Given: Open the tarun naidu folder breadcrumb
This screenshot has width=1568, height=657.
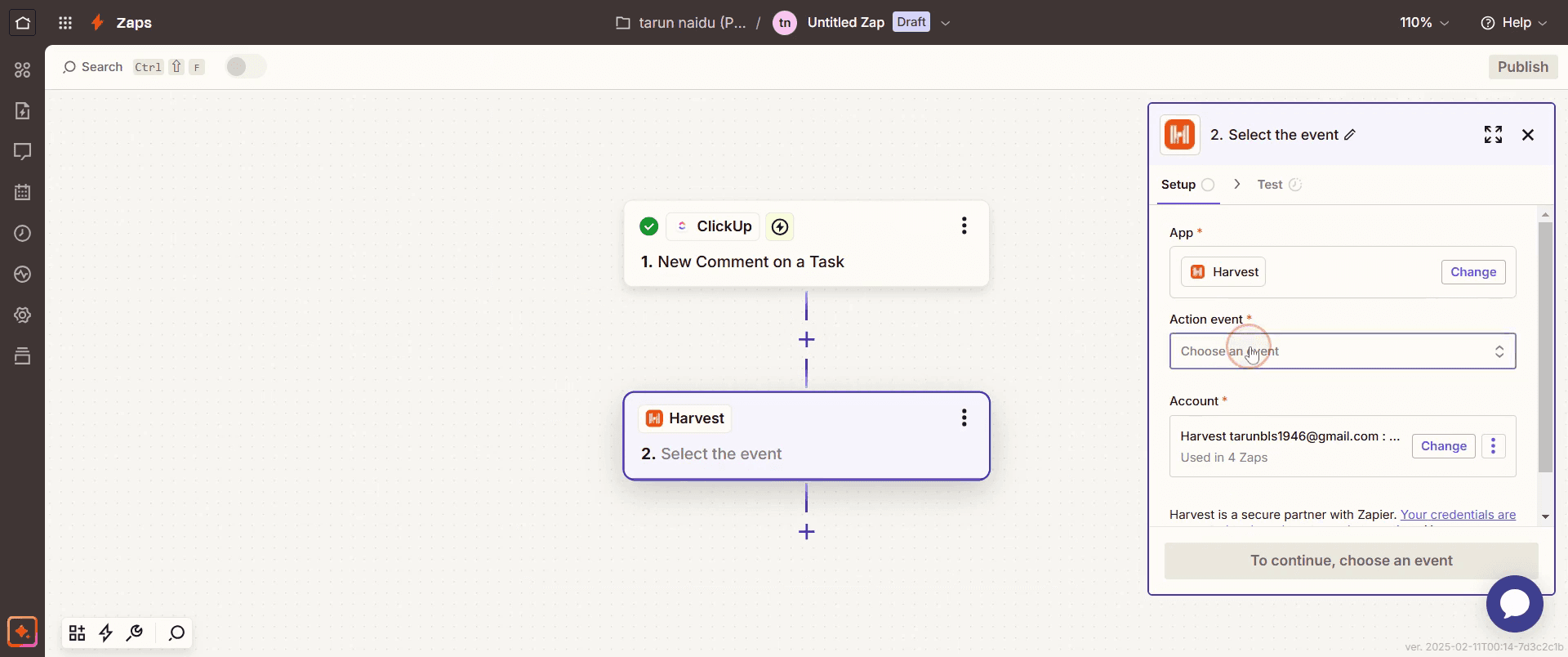Looking at the screenshot, I should coord(681,23).
